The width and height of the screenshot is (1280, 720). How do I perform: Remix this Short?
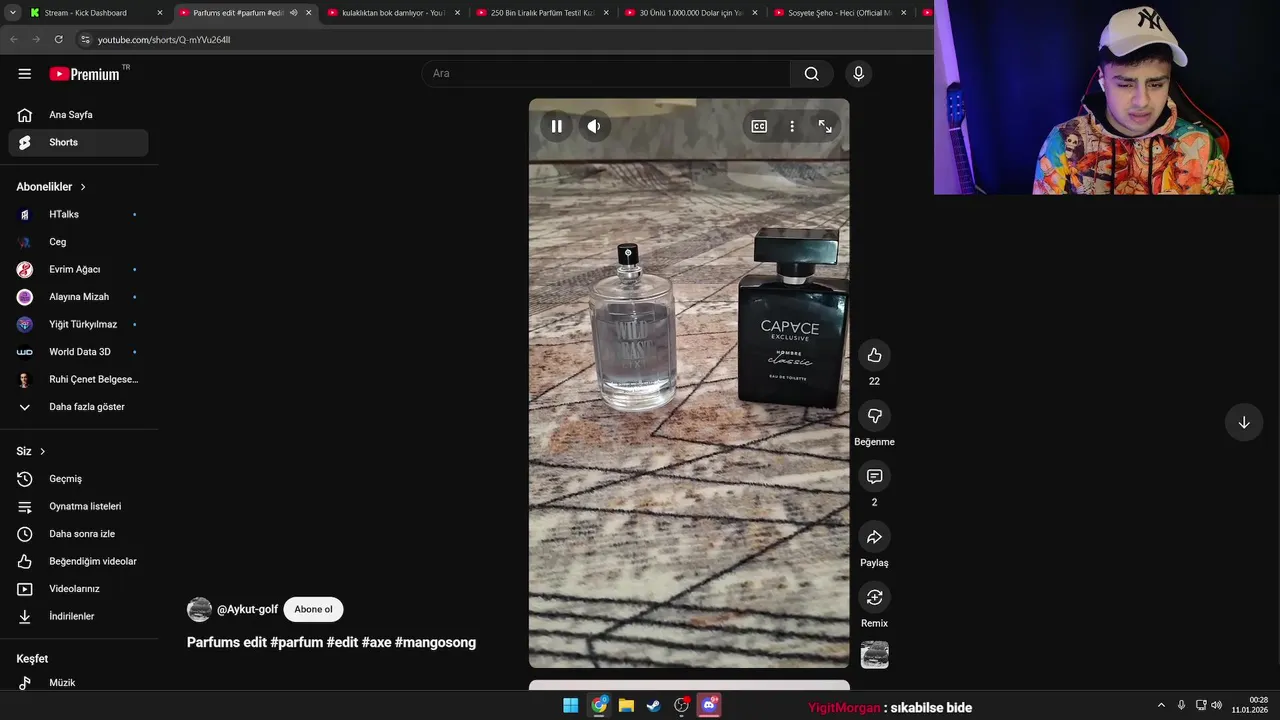click(x=874, y=597)
